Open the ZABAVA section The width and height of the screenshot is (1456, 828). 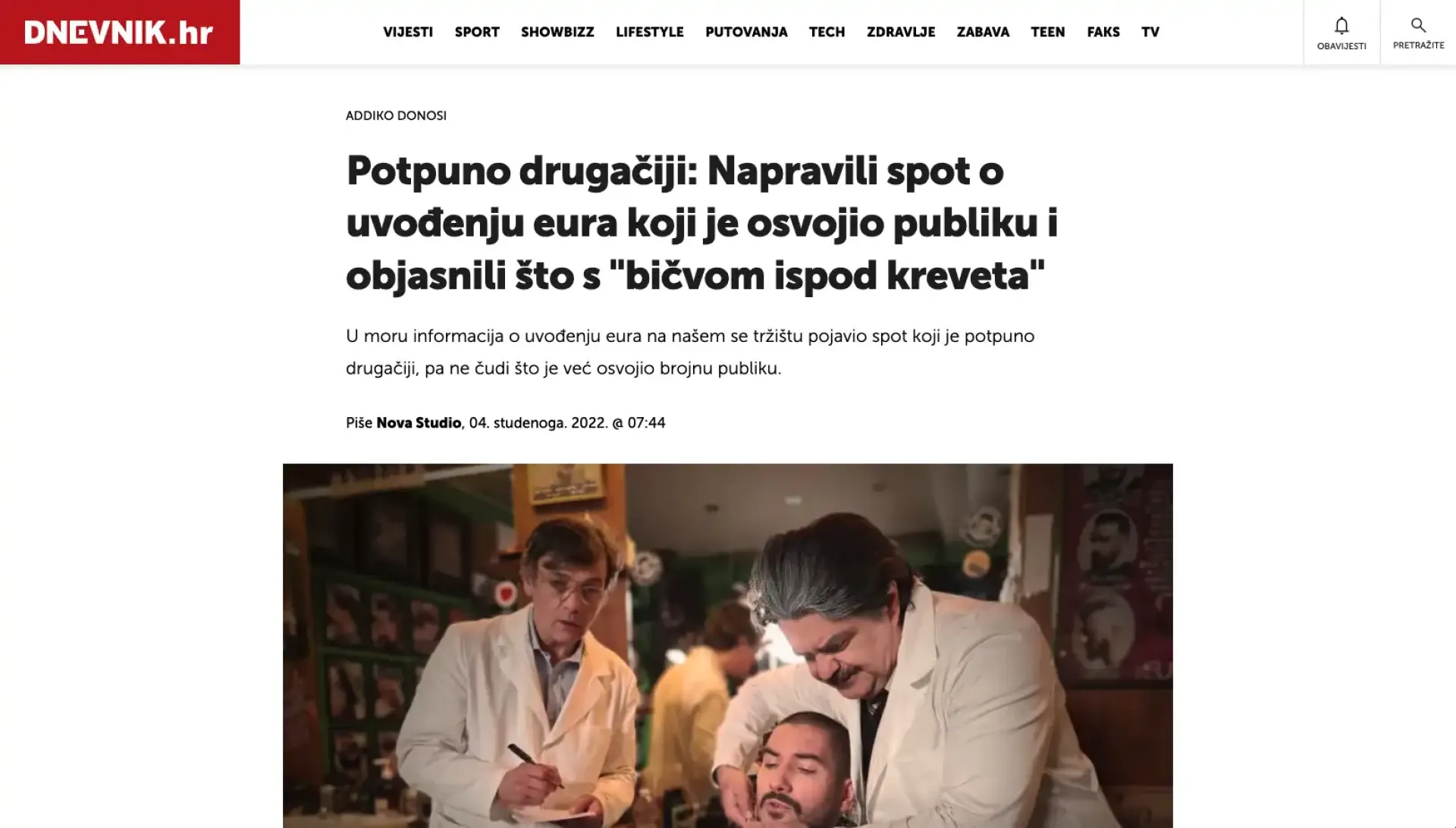click(983, 32)
